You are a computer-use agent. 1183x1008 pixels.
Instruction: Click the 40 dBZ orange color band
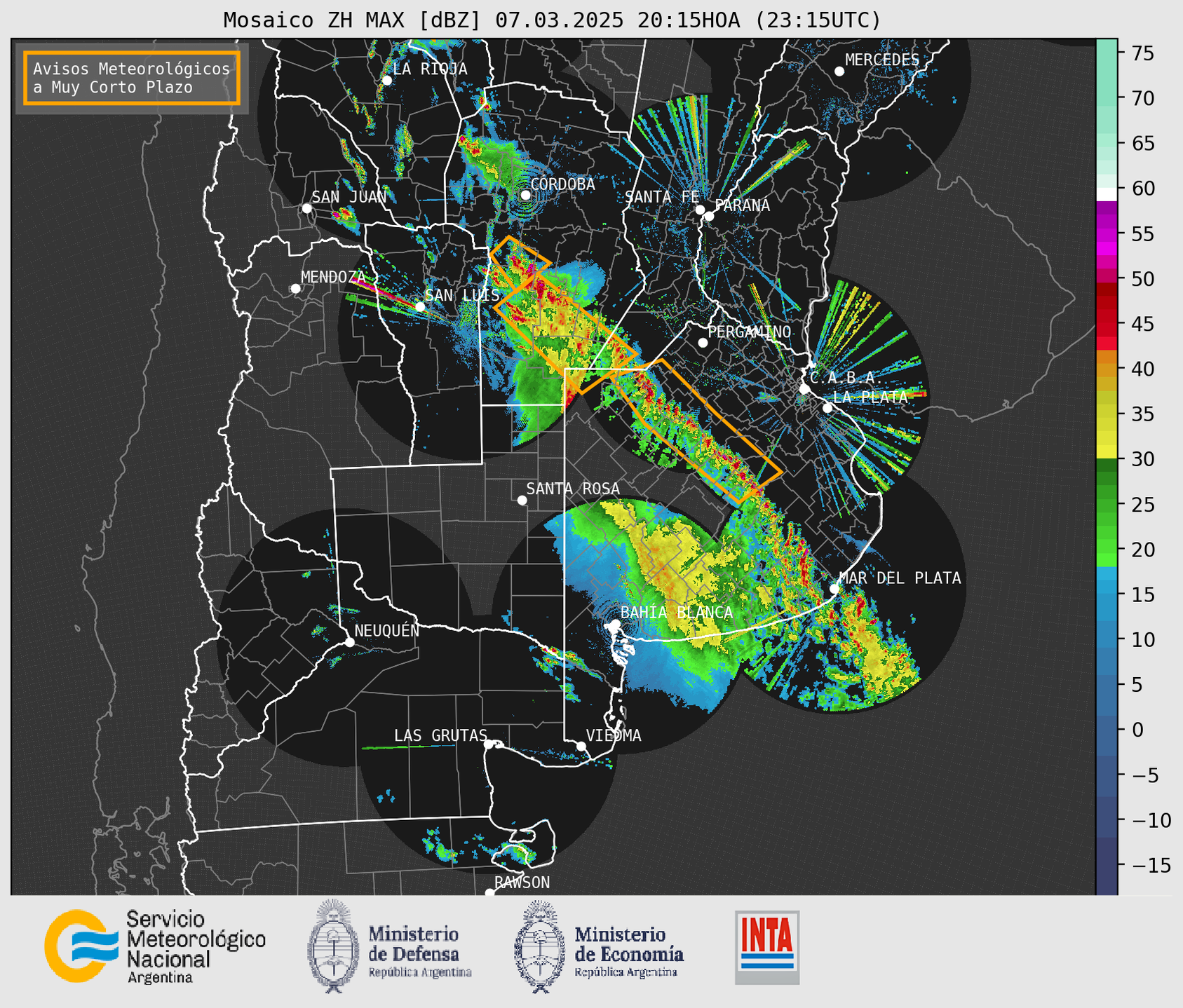coord(1107,369)
